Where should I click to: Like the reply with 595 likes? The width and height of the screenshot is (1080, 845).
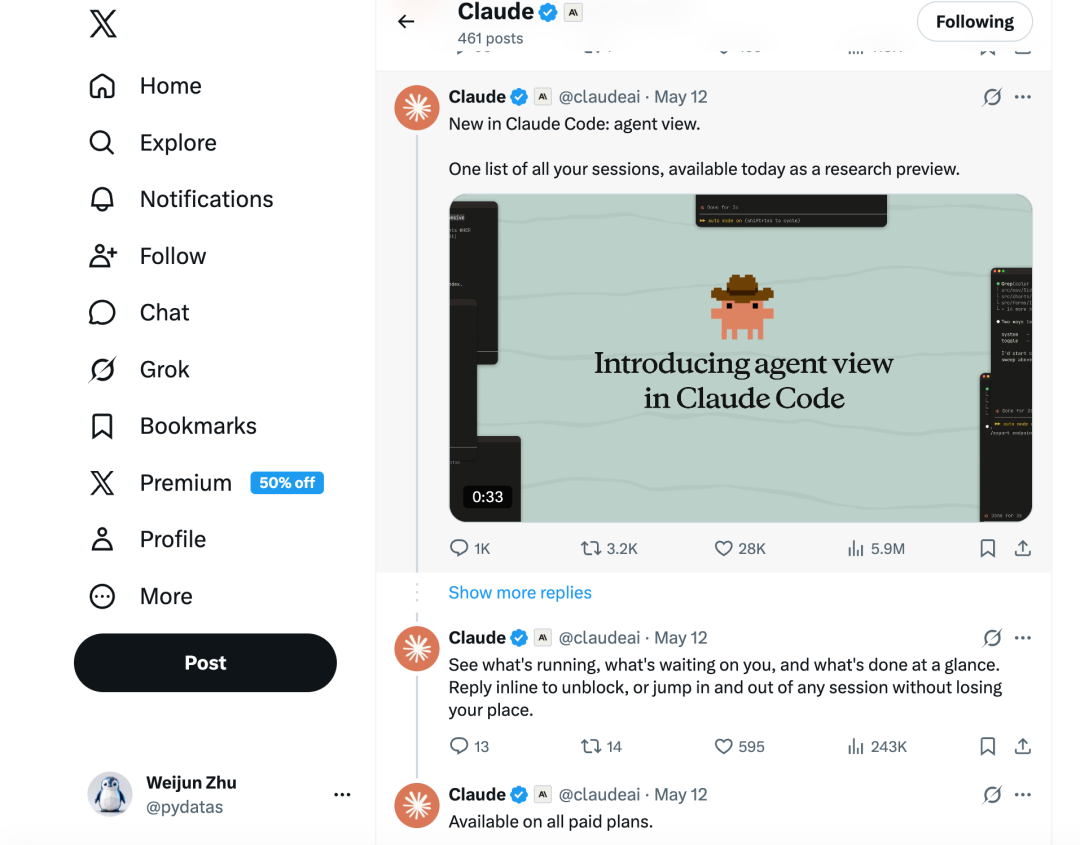pos(740,747)
